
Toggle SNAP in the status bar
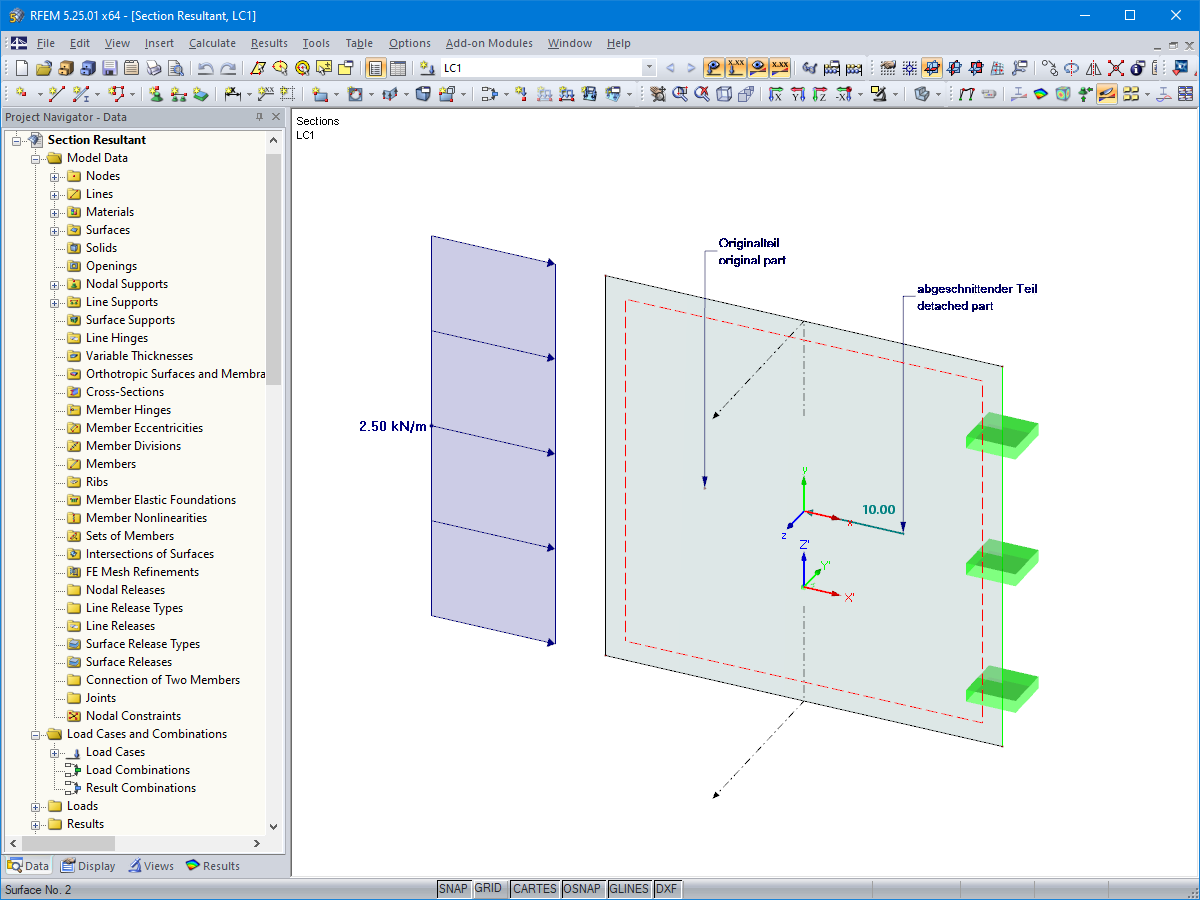pyautogui.click(x=453, y=888)
